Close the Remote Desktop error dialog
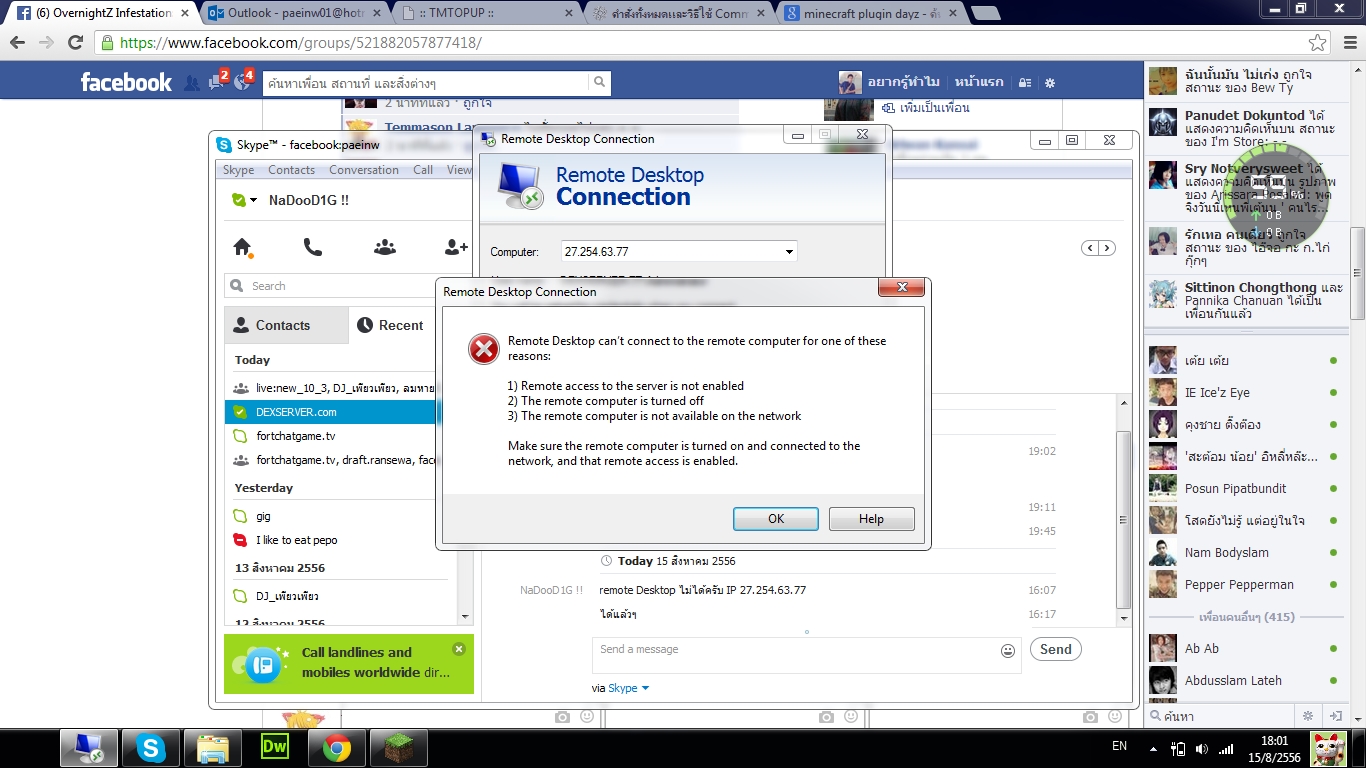Image resolution: width=1366 pixels, height=768 pixels. pos(900,289)
